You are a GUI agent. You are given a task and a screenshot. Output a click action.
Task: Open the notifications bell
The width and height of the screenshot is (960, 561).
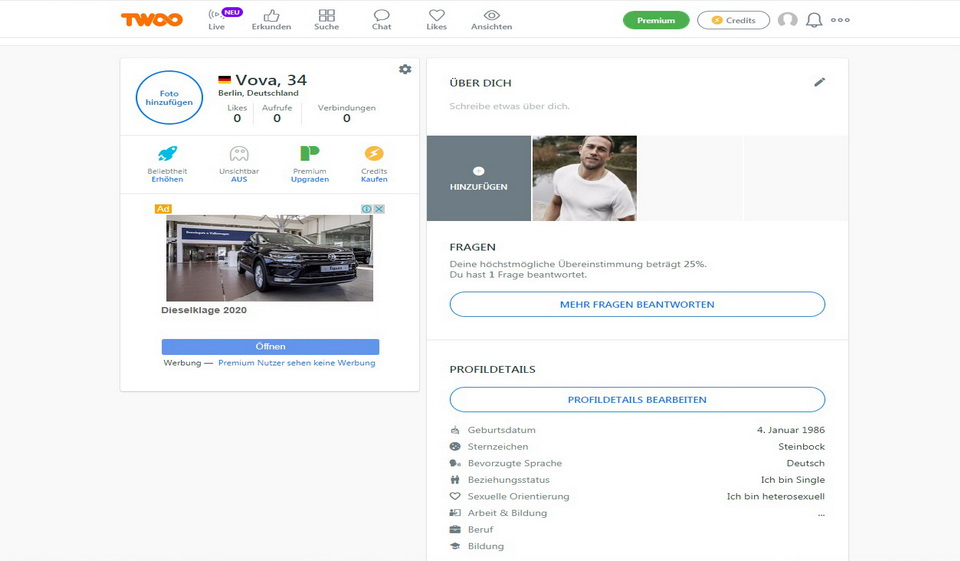(814, 20)
